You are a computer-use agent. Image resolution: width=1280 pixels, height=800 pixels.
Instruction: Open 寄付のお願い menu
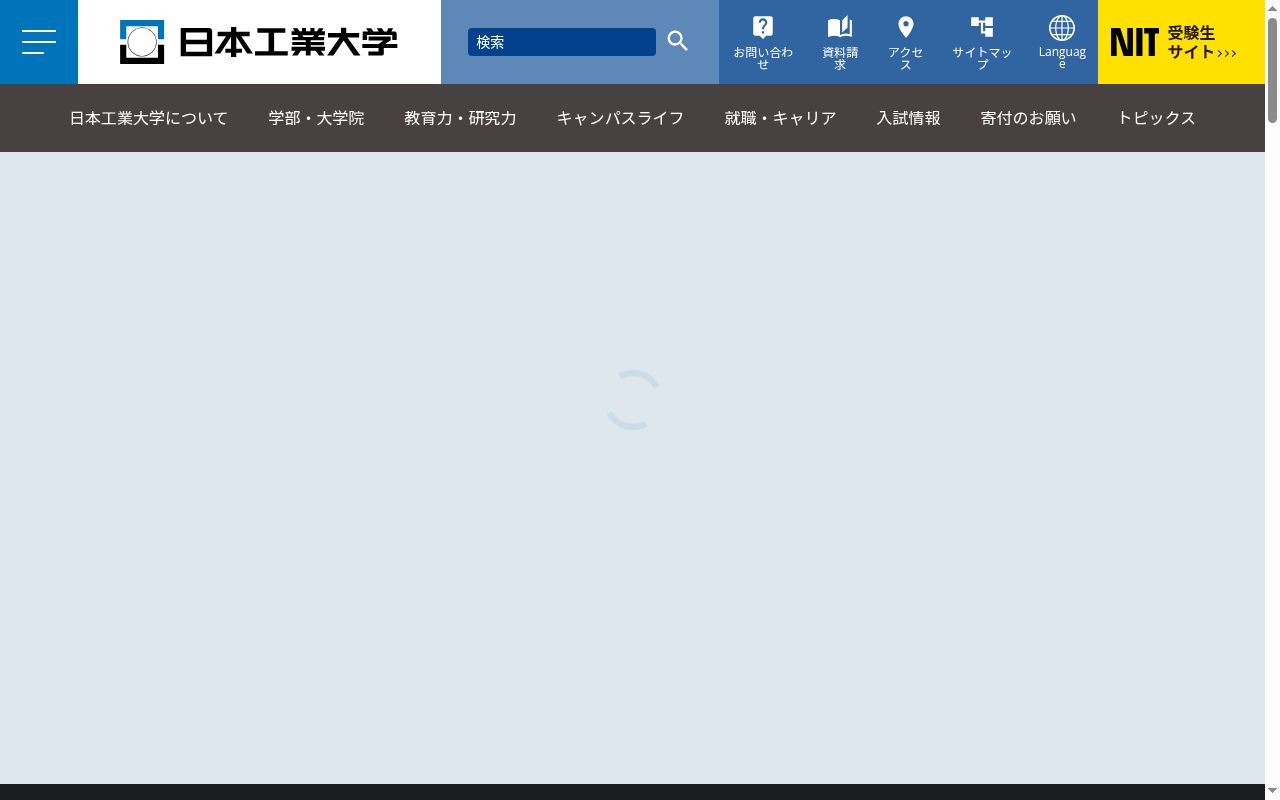1028,118
